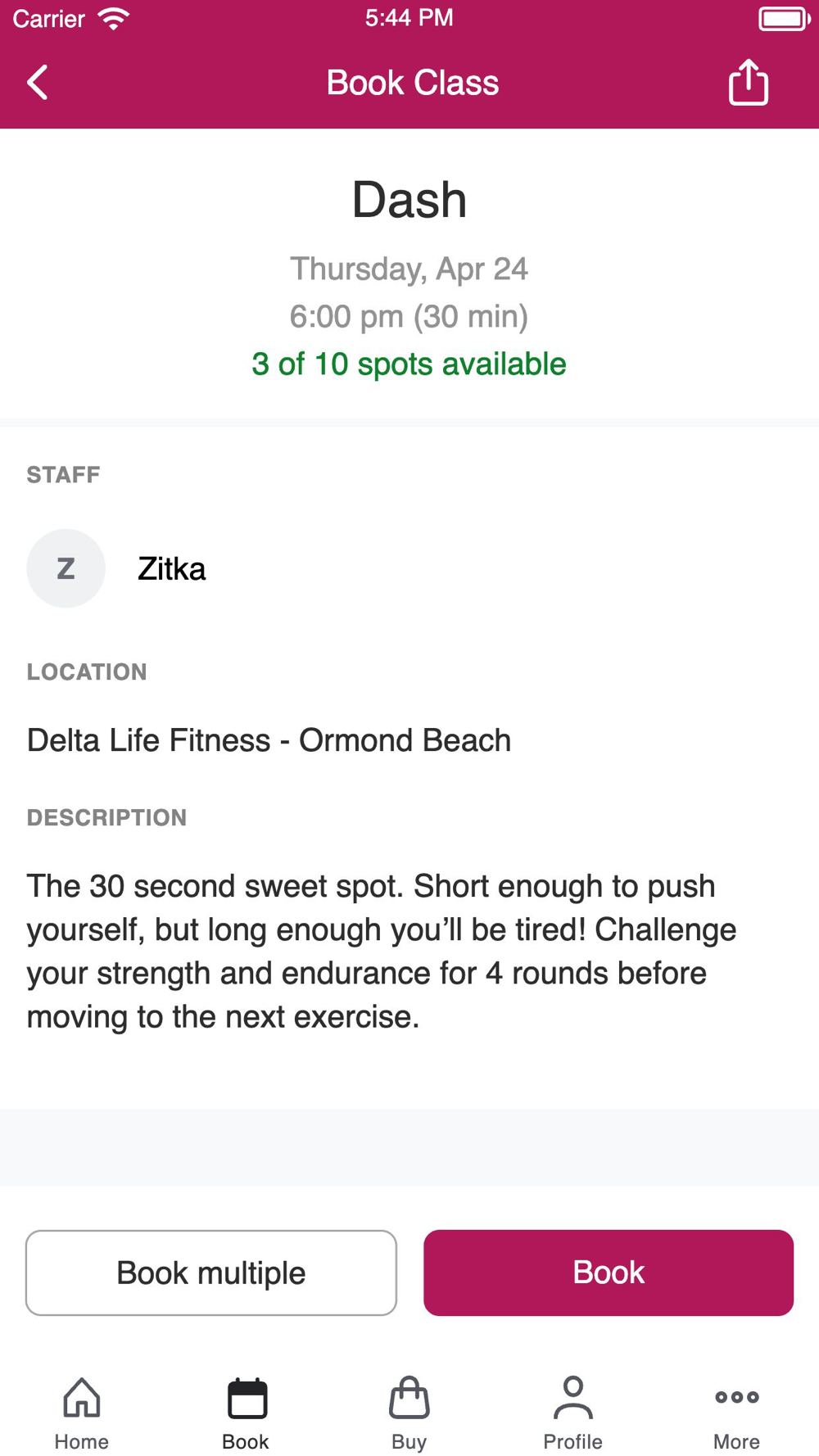Tap the Home house icon
819x1456 pixels.
coord(82,1397)
